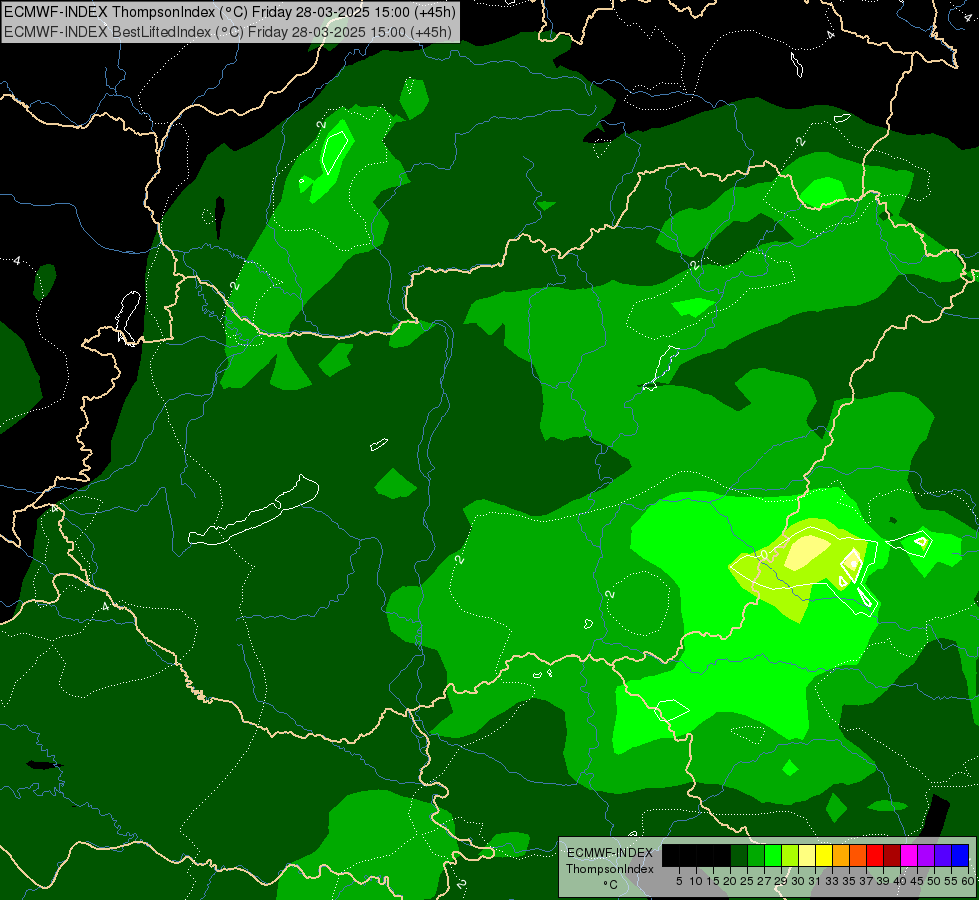979x900 pixels.
Task: Click the legend tick label 55
Action: [x=951, y=881]
